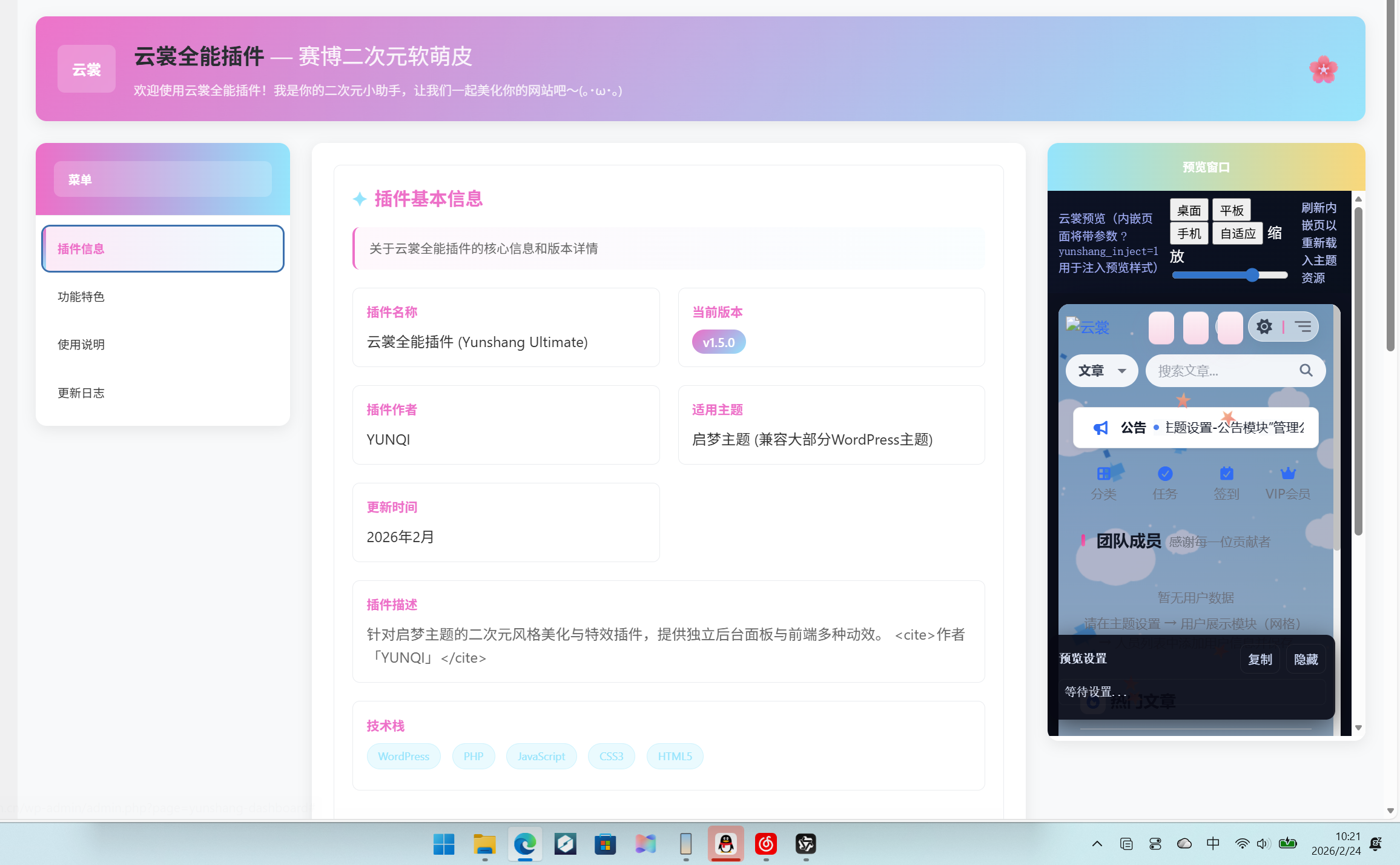Click the PHP tech tag
The height and width of the screenshot is (865, 1400).
[474, 757]
